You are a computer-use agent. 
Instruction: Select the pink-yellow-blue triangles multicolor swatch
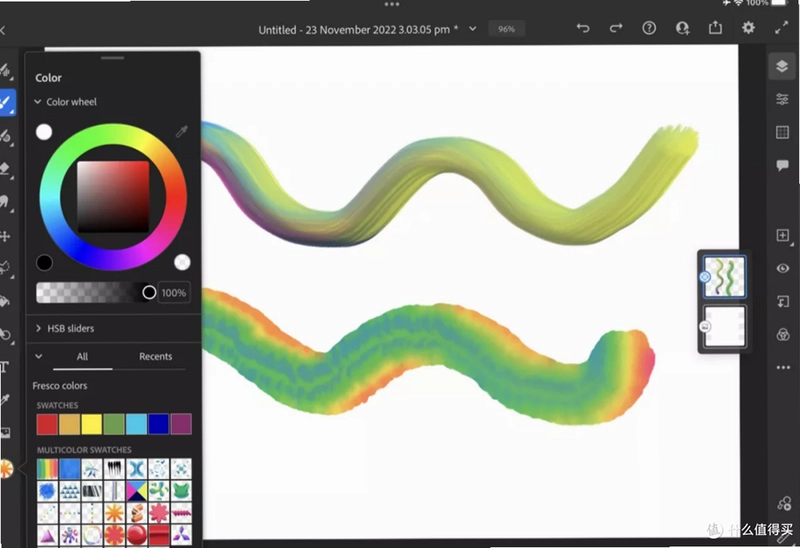pyautogui.click(x=136, y=491)
